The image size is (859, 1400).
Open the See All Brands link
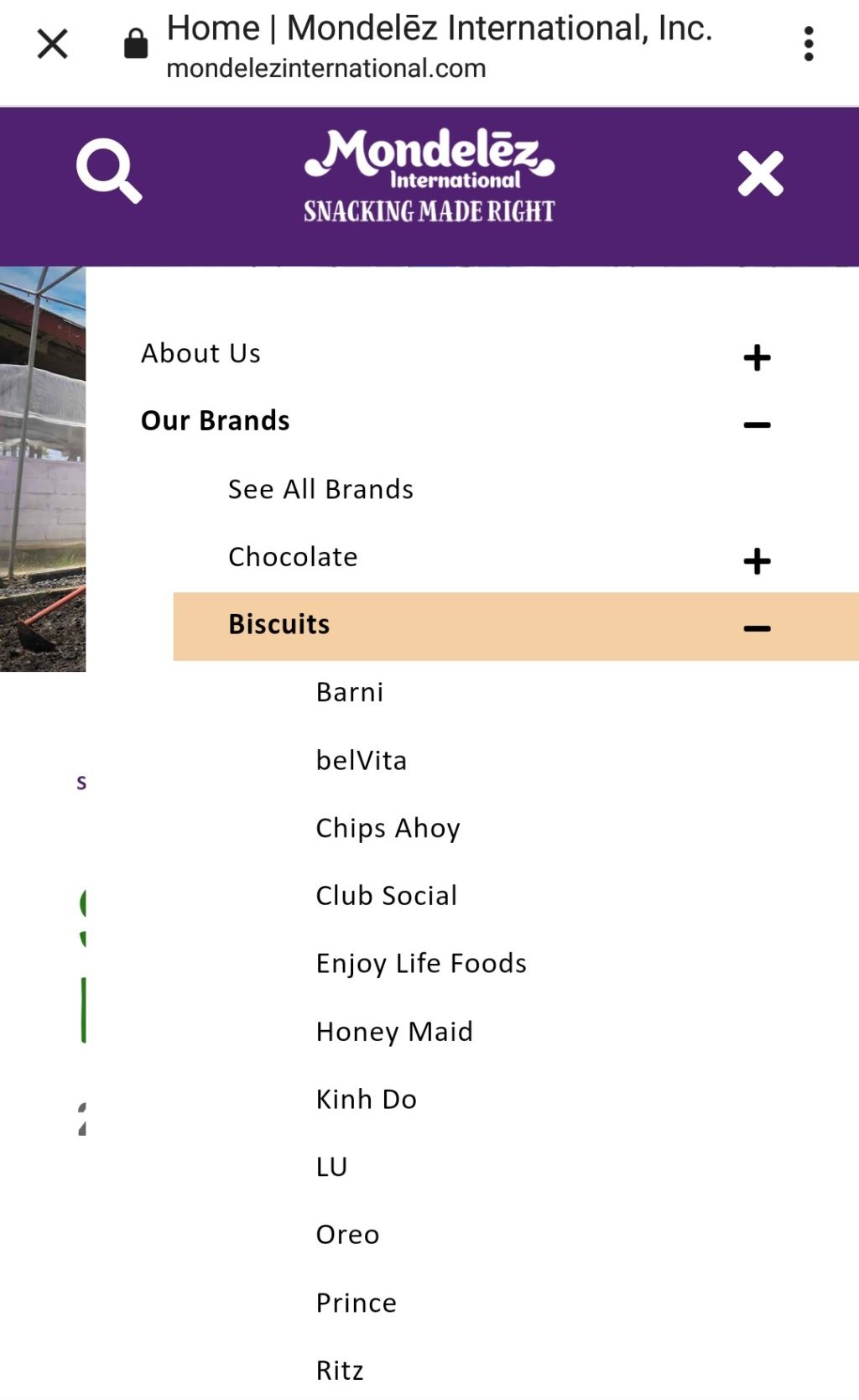coord(320,489)
